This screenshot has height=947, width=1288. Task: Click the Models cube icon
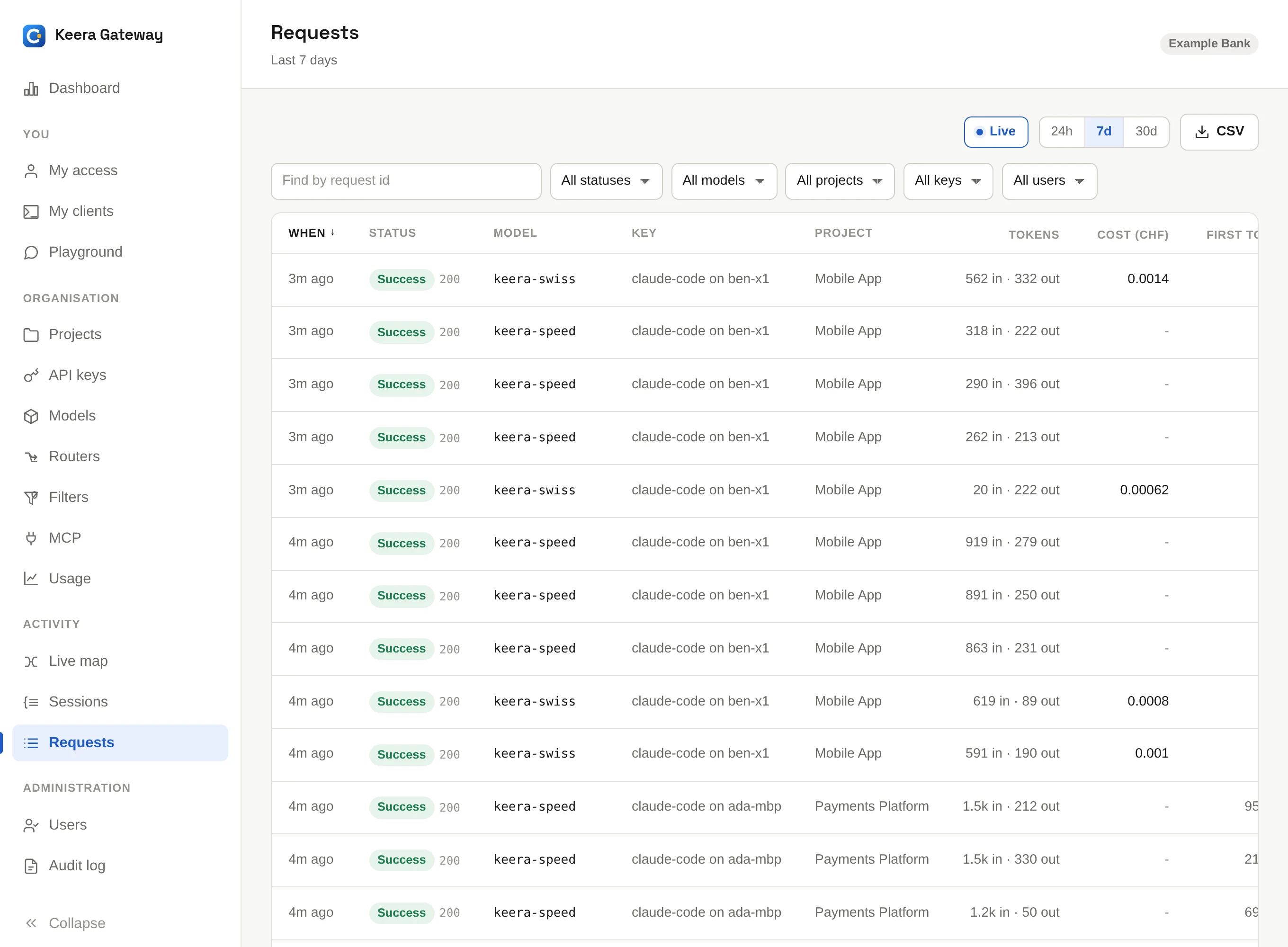click(x=31, y=416)
